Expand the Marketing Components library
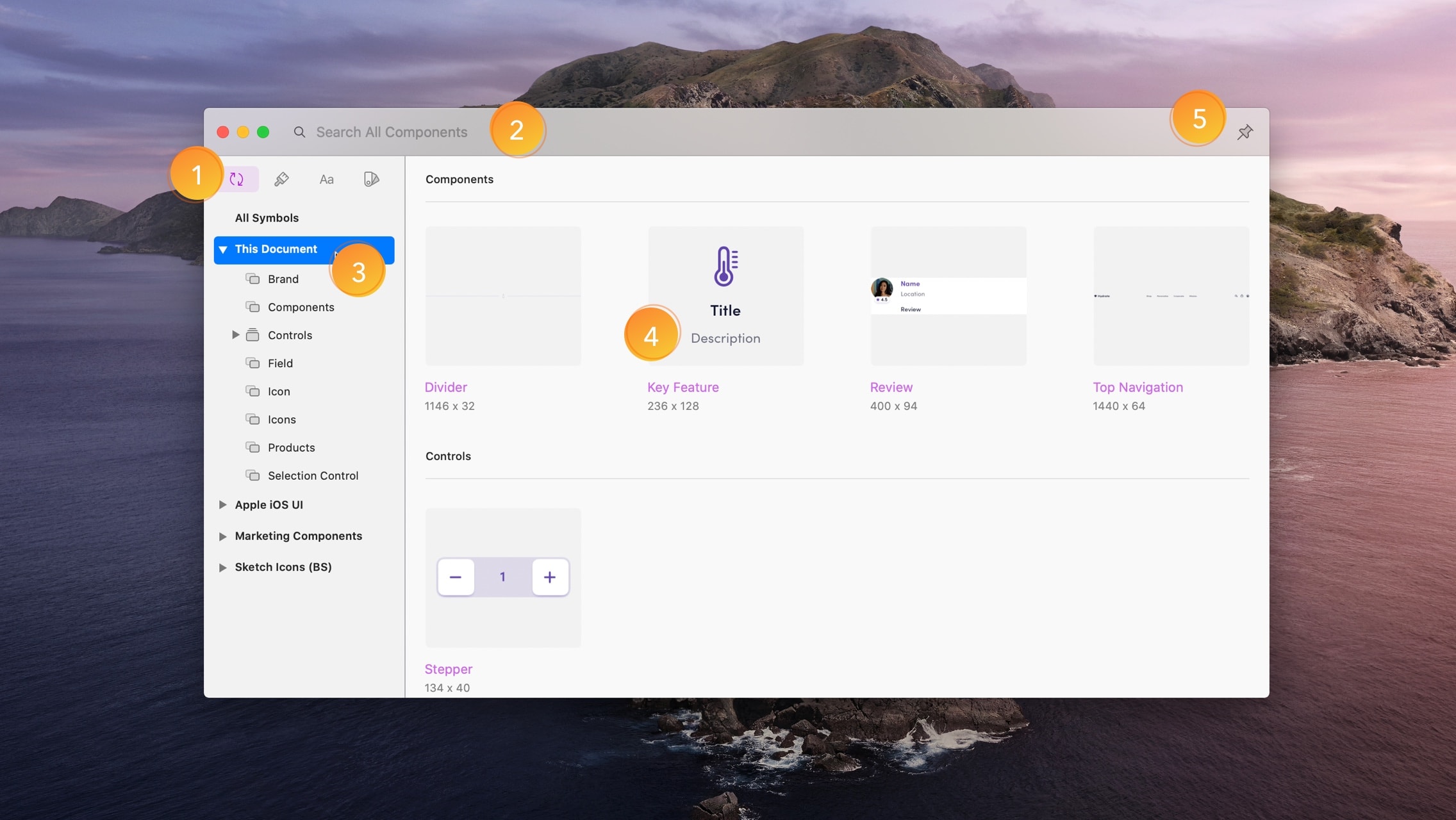This screenshot has height=820, width=1456. [222, 536]
